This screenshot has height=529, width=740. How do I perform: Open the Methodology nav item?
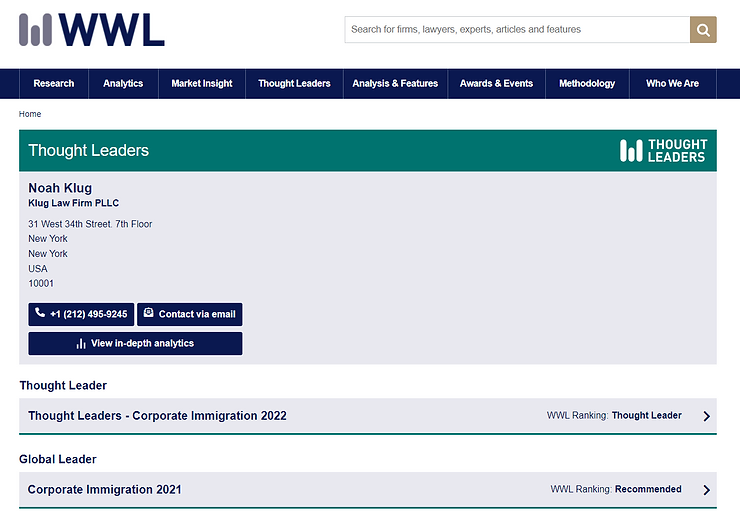[587, 84]
